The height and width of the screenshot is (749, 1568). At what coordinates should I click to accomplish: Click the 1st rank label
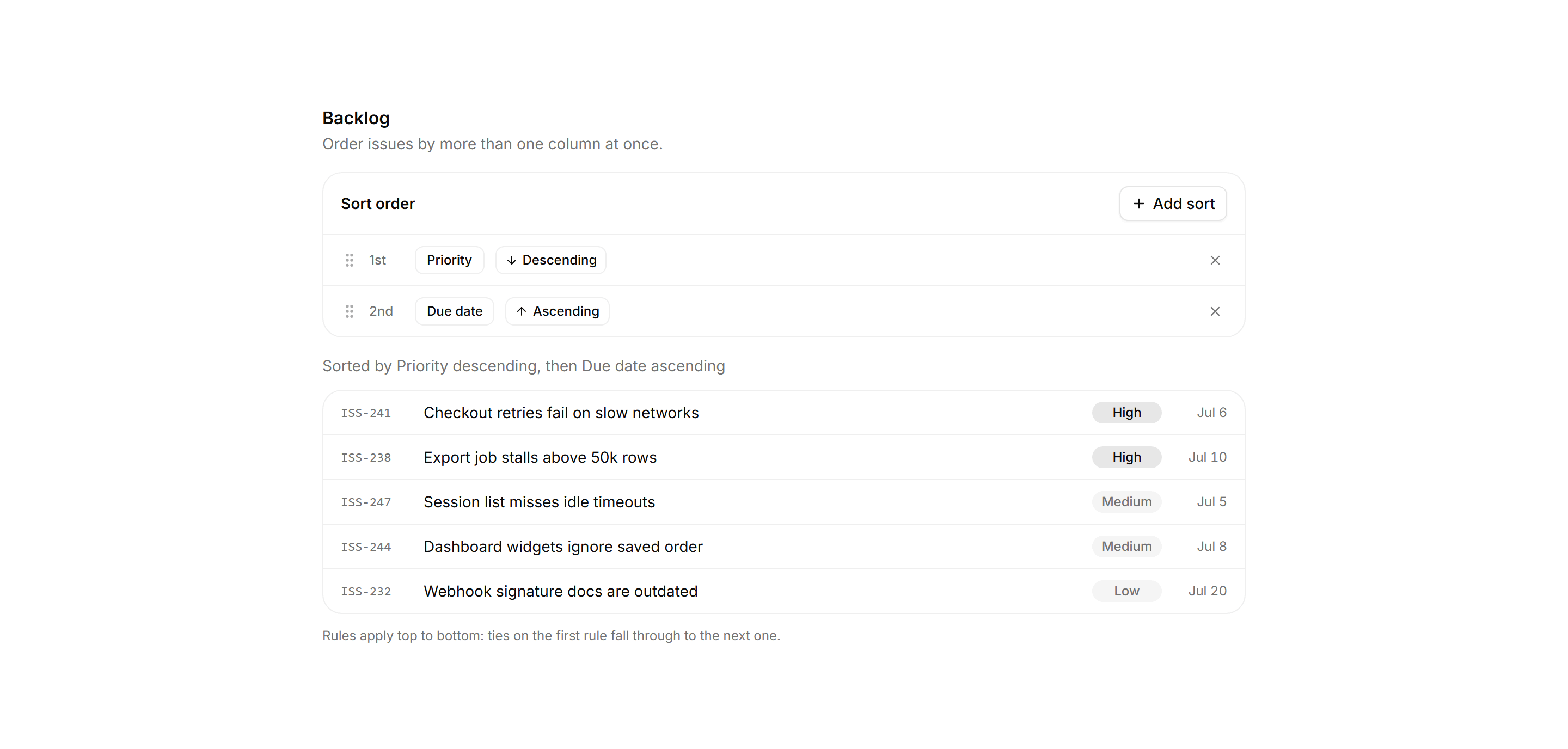[x=377, y=260]
